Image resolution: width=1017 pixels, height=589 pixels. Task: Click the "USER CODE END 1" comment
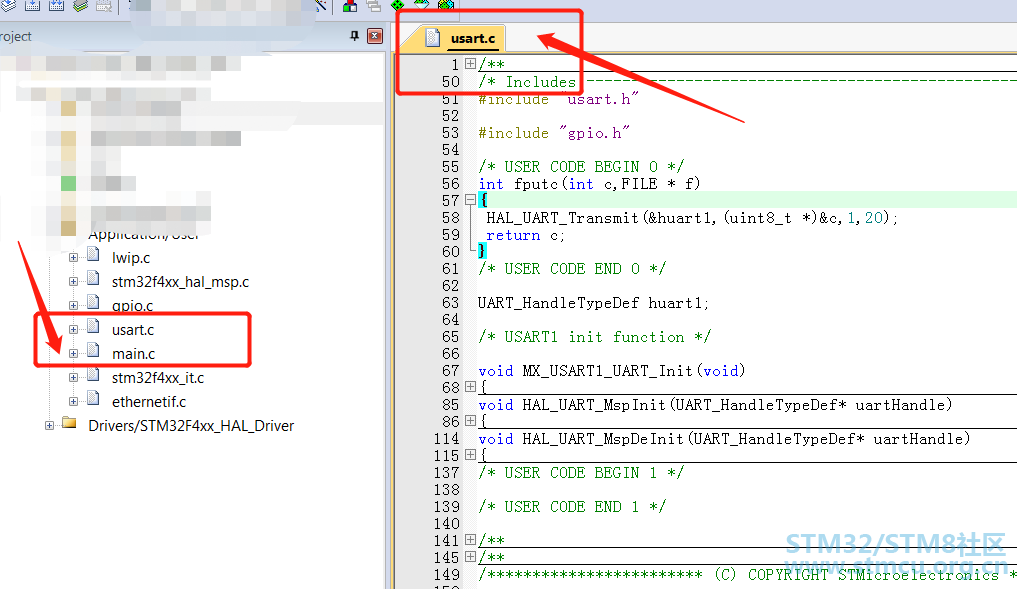click(x=572, y=507)
